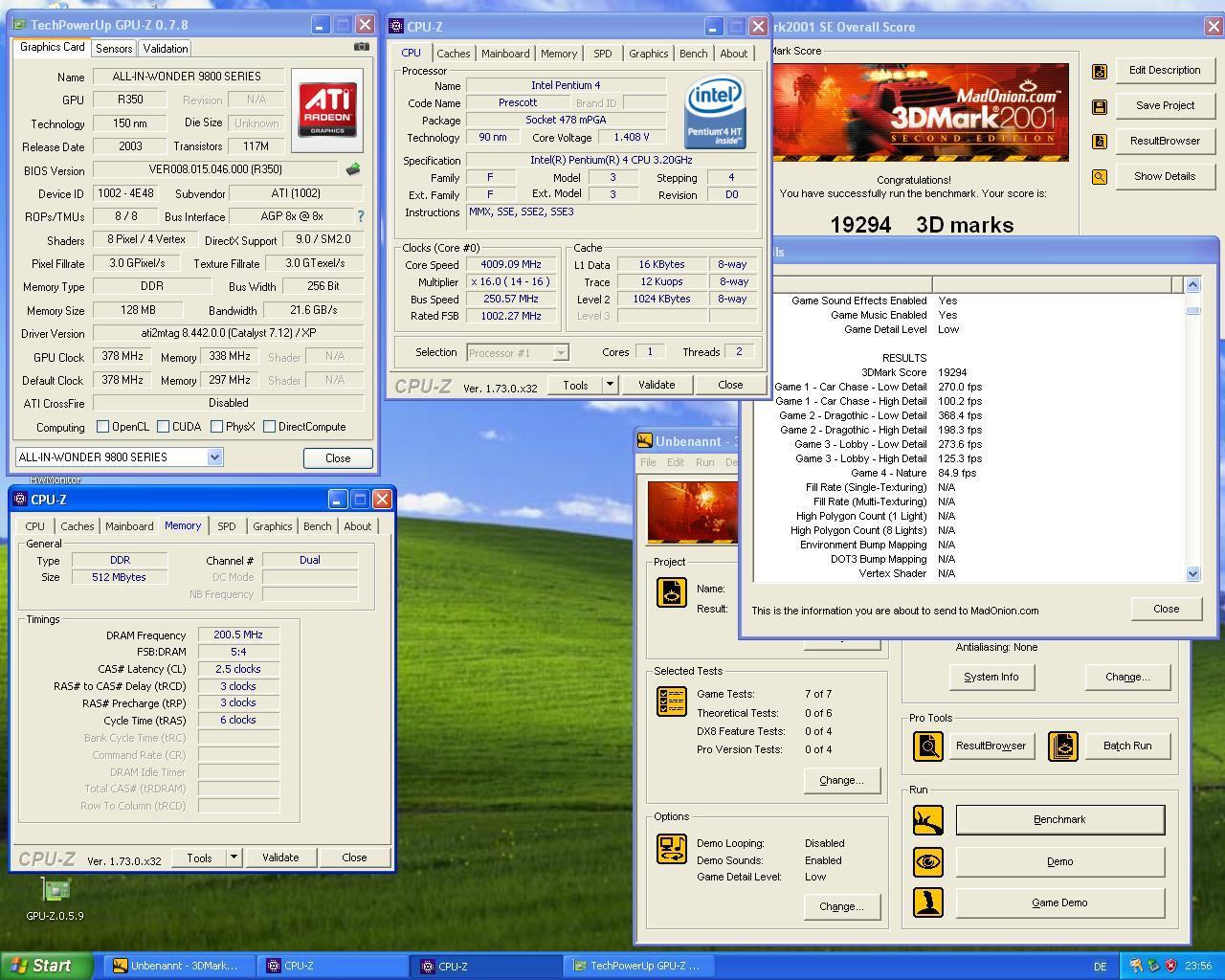Click the eye icon next to Demo

pyautogui.click(x=927, y=861)
